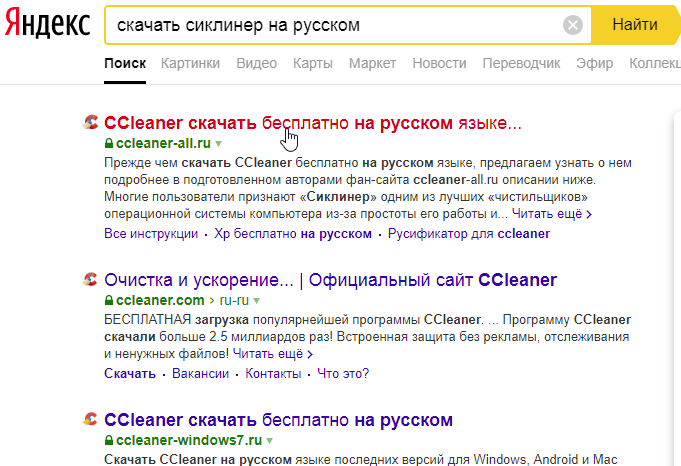Click the favicon of the ccleaner.com result
The width and height of the screenshot is (681, 466).
click(90, 279)
